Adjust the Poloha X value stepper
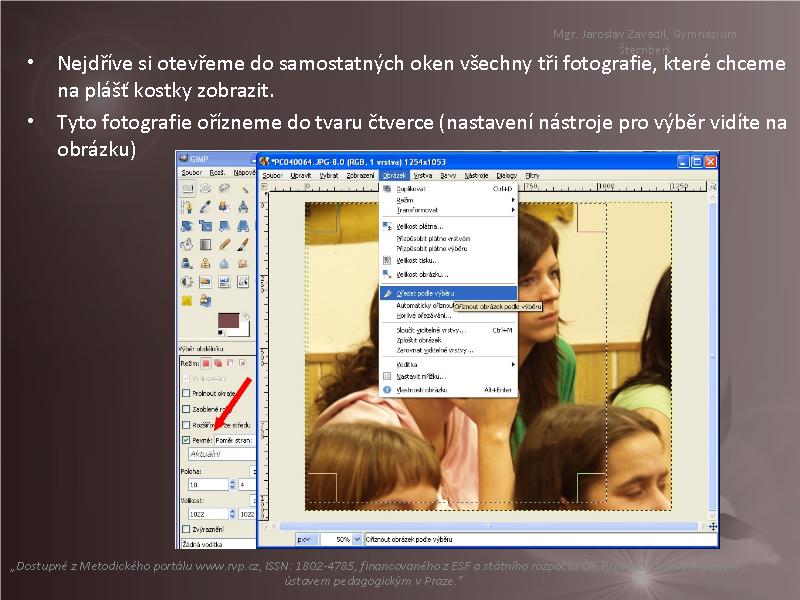This screenshot has width=800, height=600. [x=233, y=484]
